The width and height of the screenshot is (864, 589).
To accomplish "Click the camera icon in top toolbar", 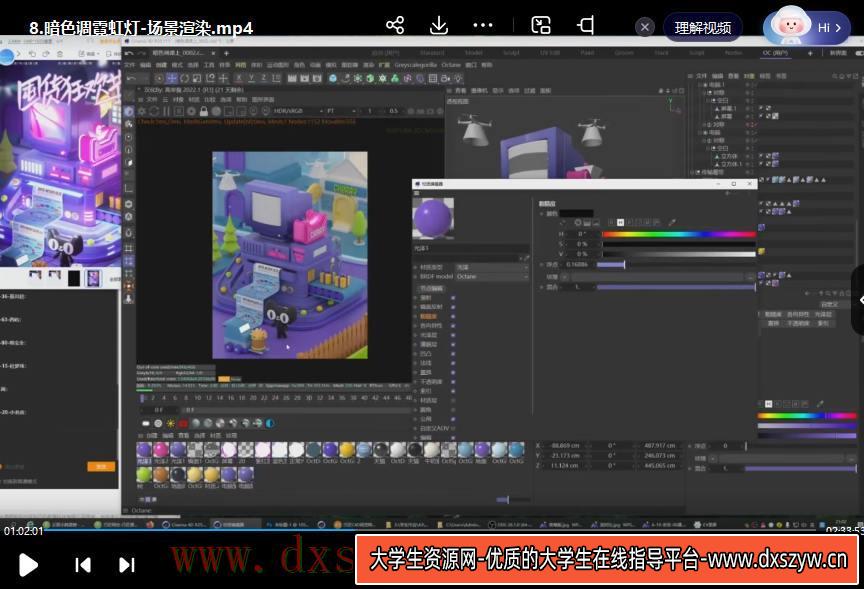I will click(x=445, y=78).
